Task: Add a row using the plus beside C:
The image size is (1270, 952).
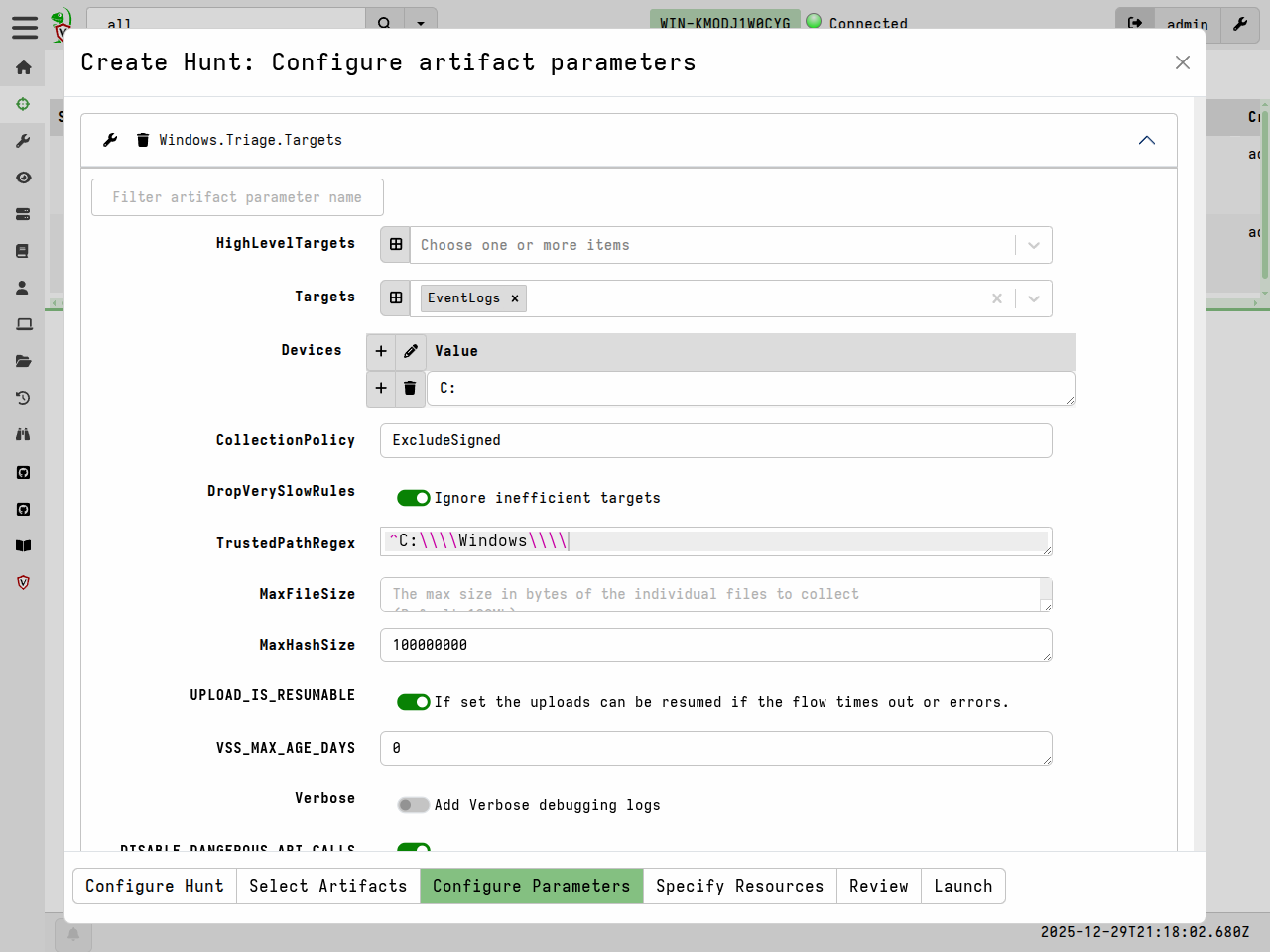Action: (x=381, y=388)
